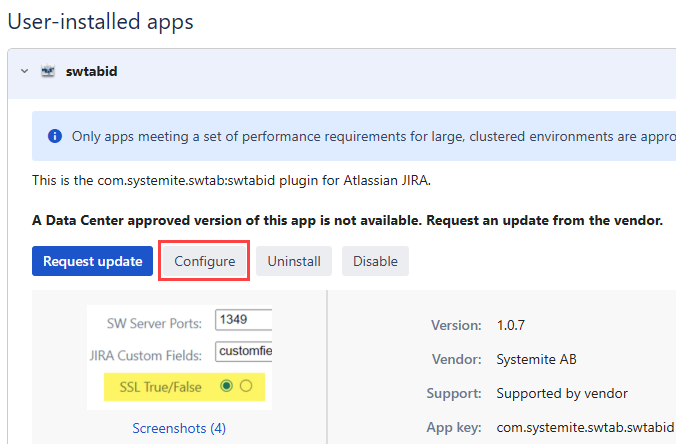Select the checked SSL True radio button
This screenshot has height=444, width=676.
tap(226, 386)
